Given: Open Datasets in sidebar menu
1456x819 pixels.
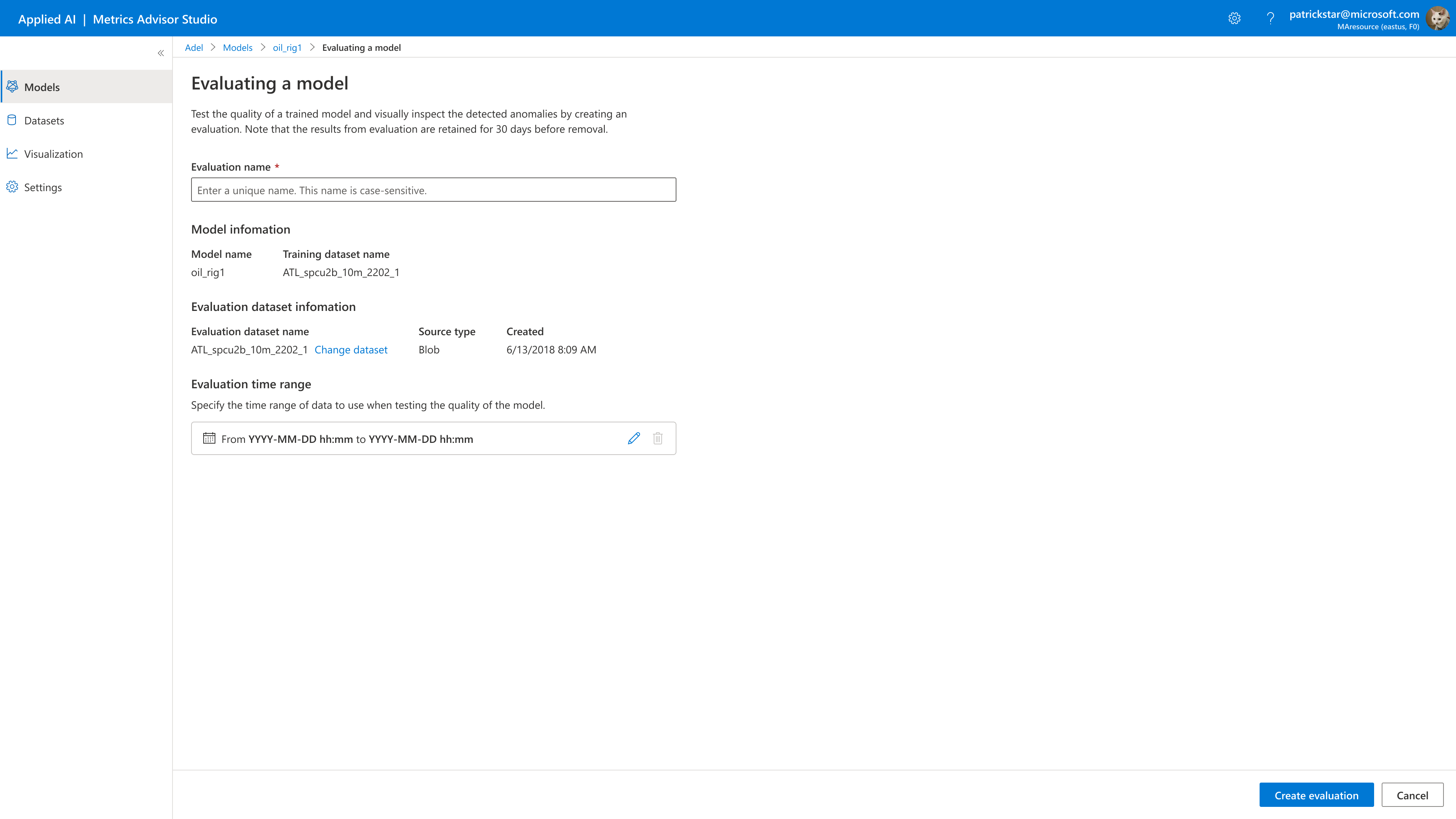Looking at the screenshot, I should (44, 121).
